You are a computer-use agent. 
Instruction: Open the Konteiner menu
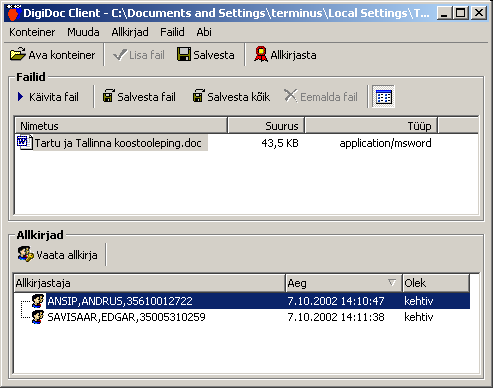click(x=32, y=32)
